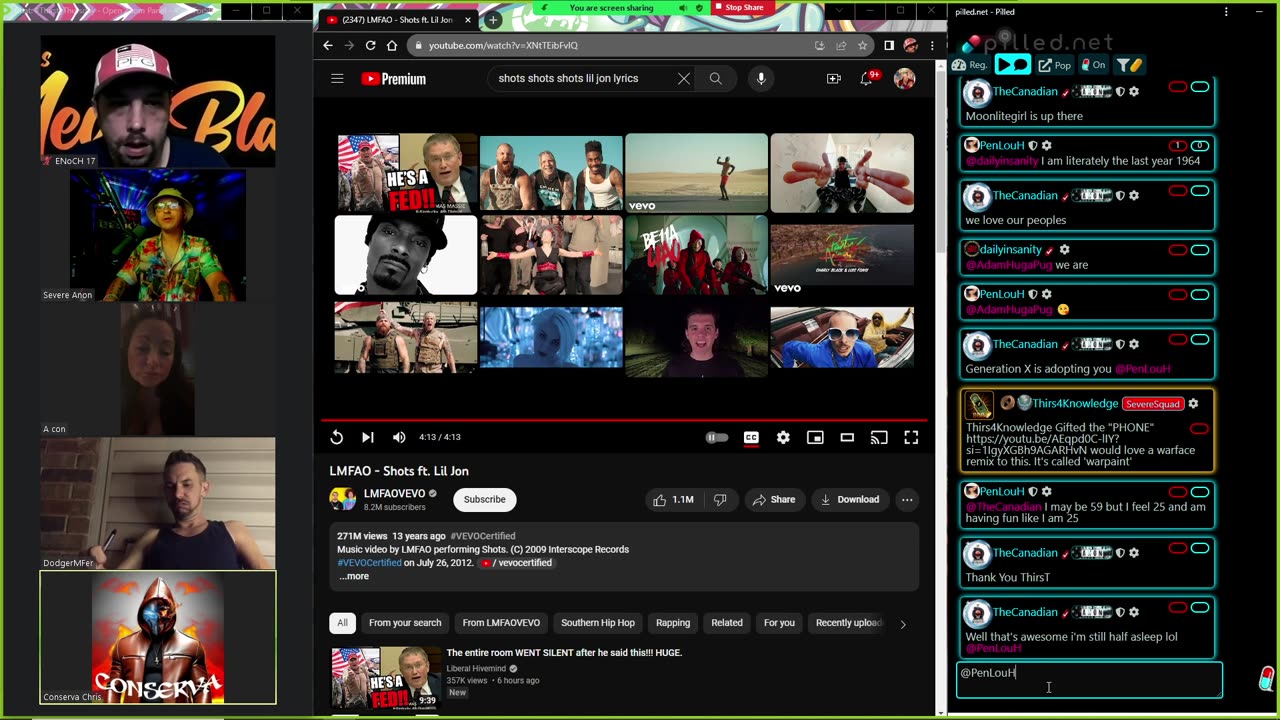Dislike the LMFAO Shots video

coord(720,499)
